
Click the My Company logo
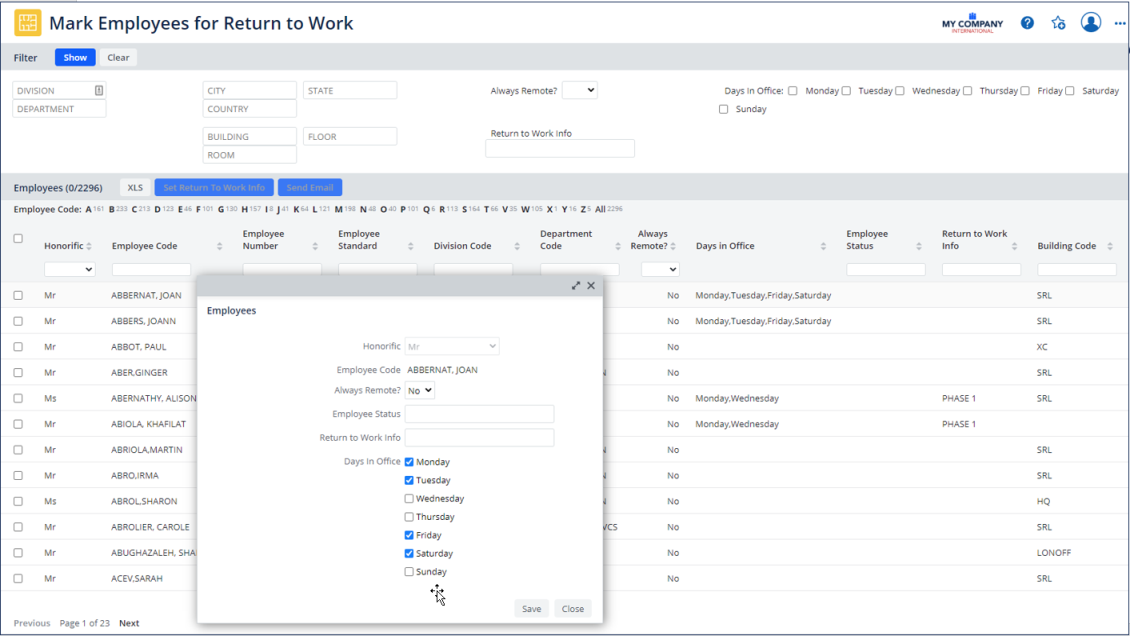pos(972,23)
